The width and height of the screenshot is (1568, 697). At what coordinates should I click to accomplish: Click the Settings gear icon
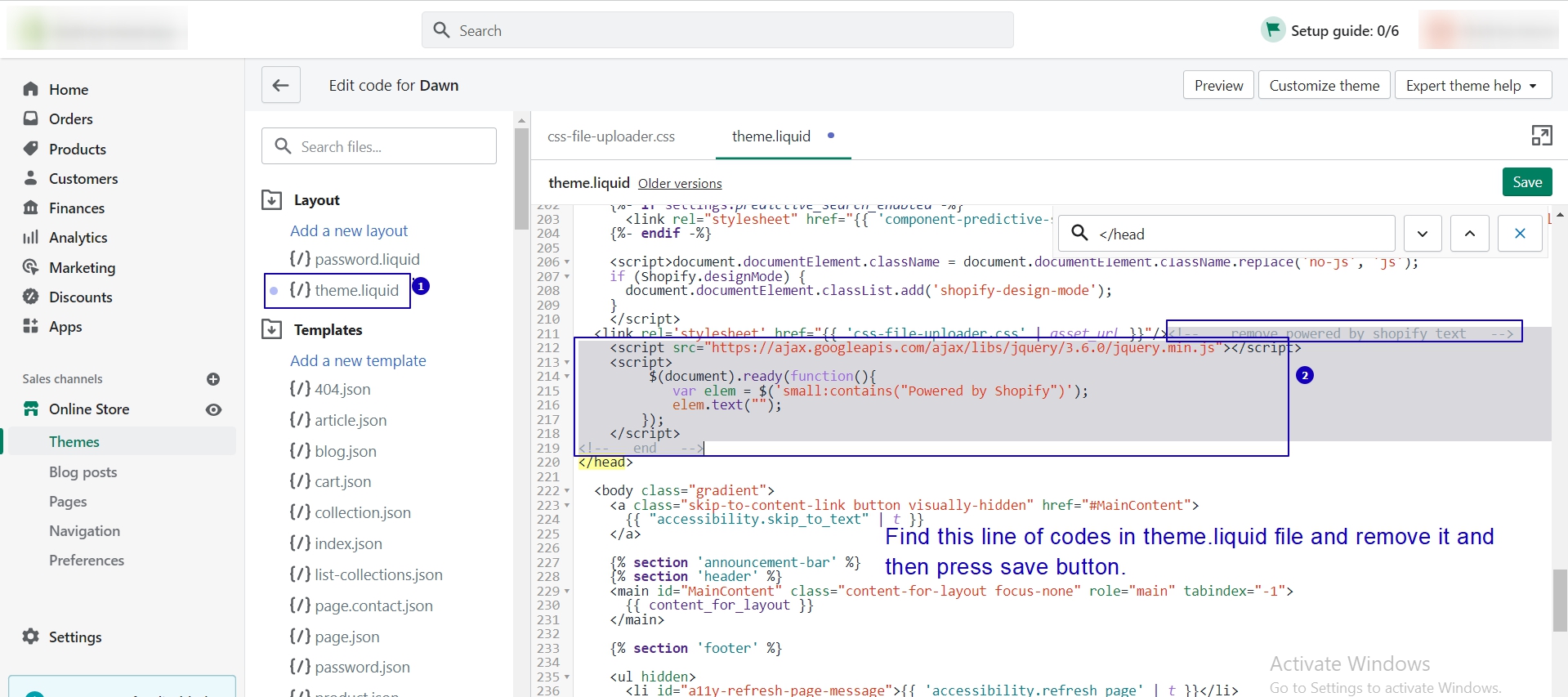[31, 637]
